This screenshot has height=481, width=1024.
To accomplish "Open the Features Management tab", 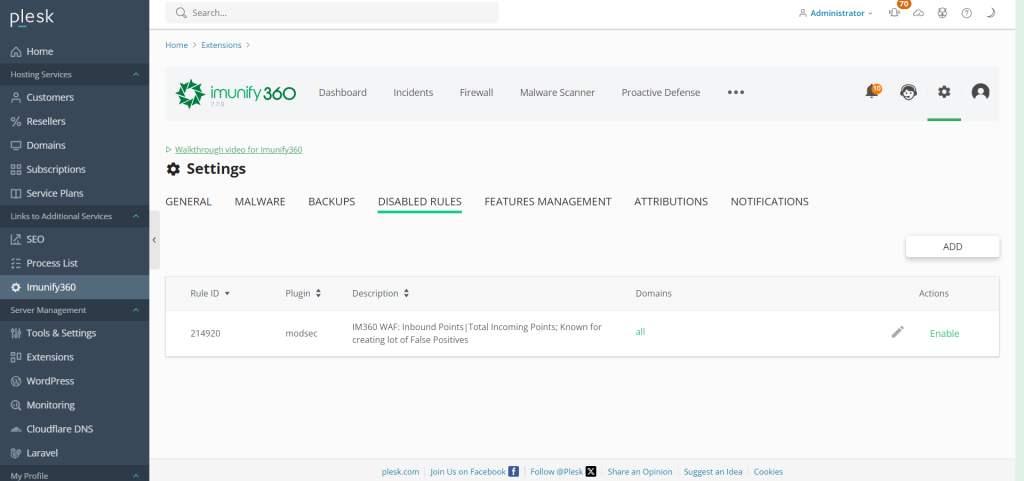I will (547, 201).
